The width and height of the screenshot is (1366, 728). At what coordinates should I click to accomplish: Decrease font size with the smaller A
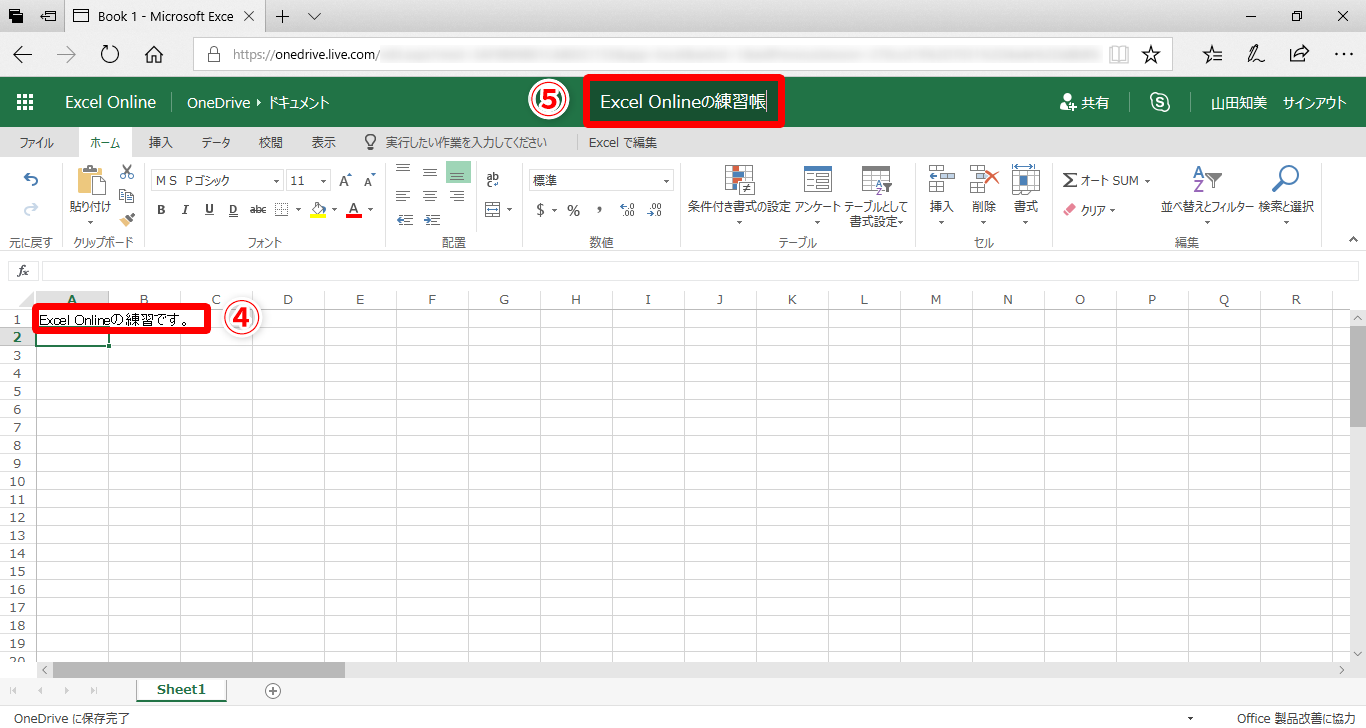click(369, 181)
